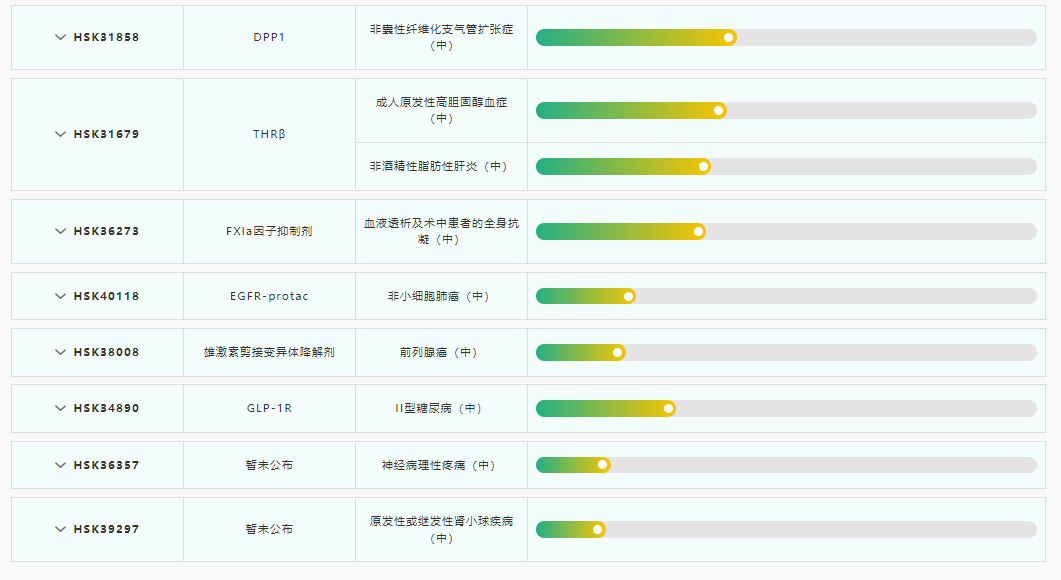The height and width of the screenshot is (580, 1061).
Task: Expand the HSK31858 row chevron
Action: pos(60,37)
